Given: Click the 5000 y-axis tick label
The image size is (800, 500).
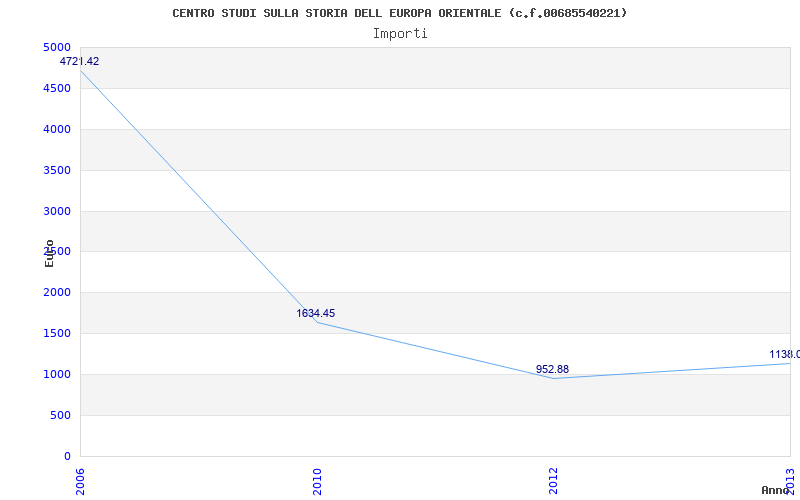Looking at the screenshot, I should click(x=57, y=47).
